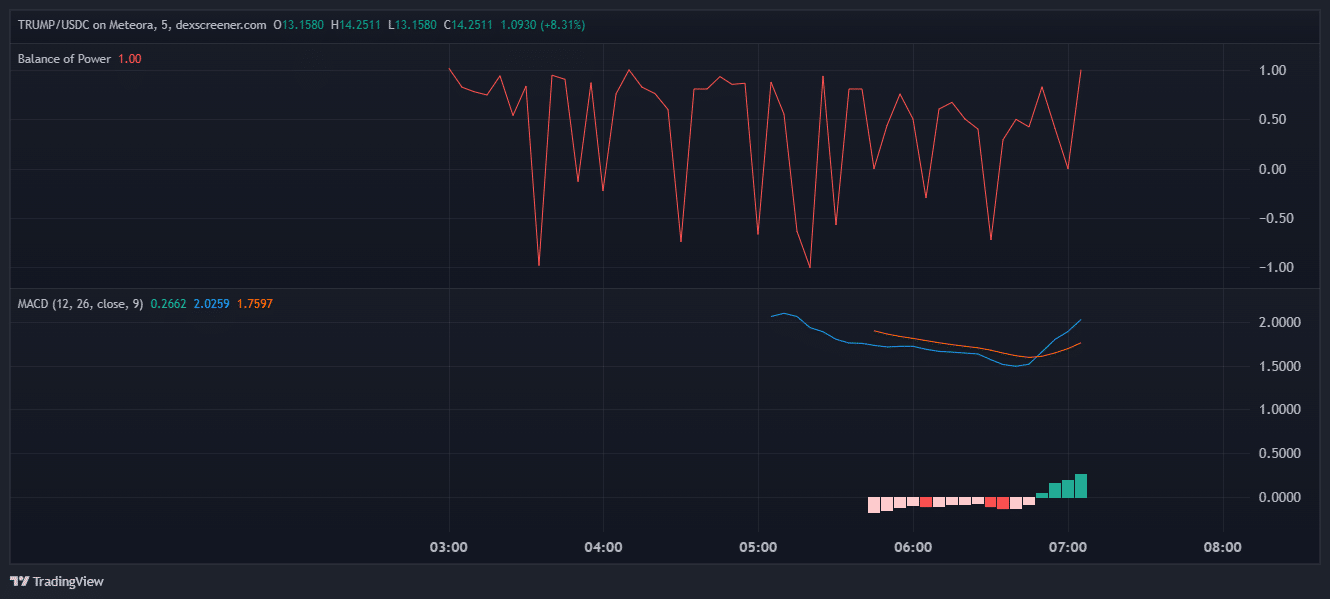1330x599 pixels.
Task: Click the TradingView logo icon
Action: (19, 581)
